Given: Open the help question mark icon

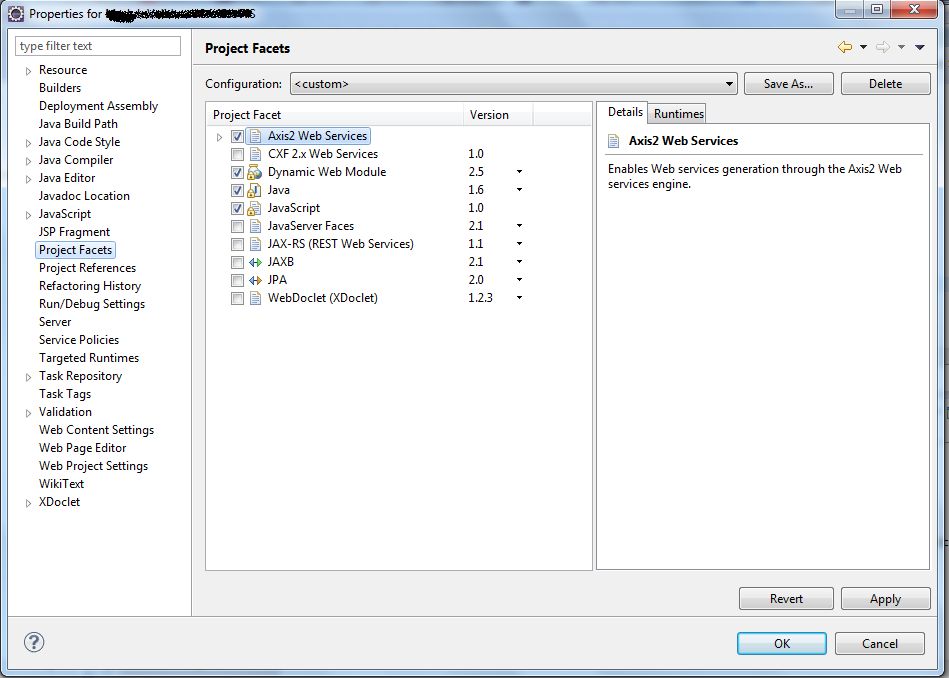Looking at the screenshot, I should coord(34,642).
